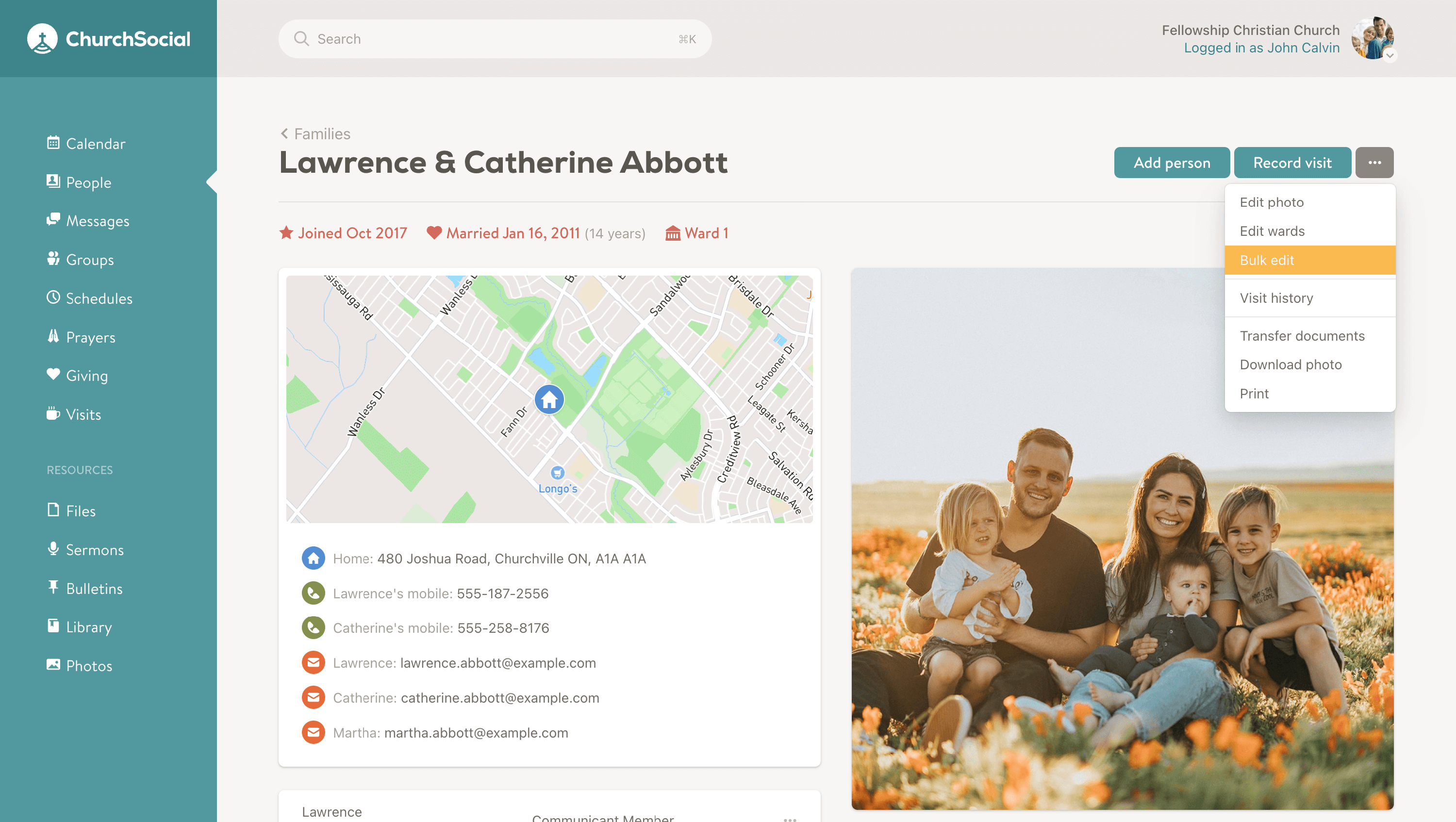Viewport: 1456px width, 822px height.
Task: Open the Prayers section icon
Action: [x=53, y=336]
